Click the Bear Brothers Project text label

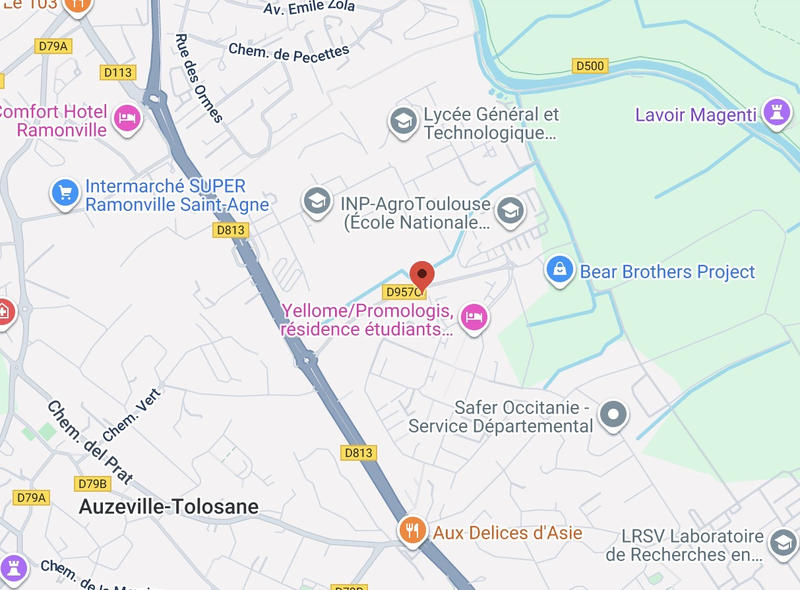coord(667,272)
